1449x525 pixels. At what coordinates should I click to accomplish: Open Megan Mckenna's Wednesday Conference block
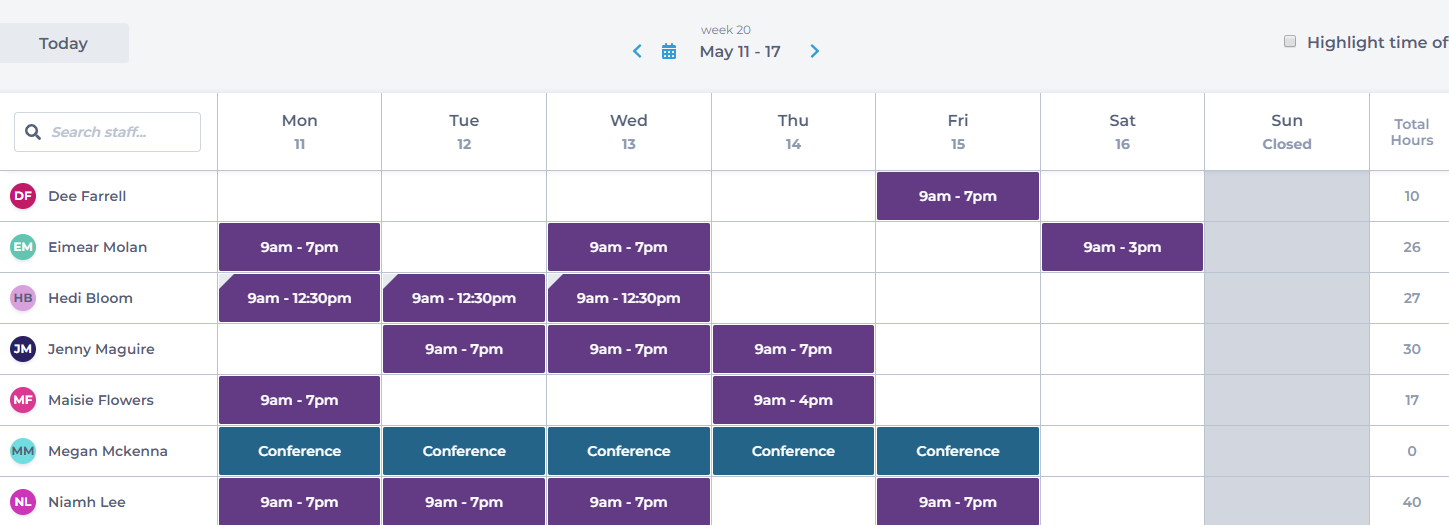point(629,451)
